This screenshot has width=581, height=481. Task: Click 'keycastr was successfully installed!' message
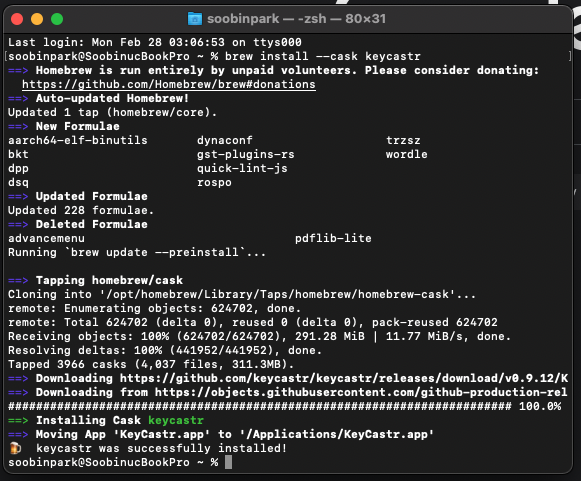(x=162, y=449)
